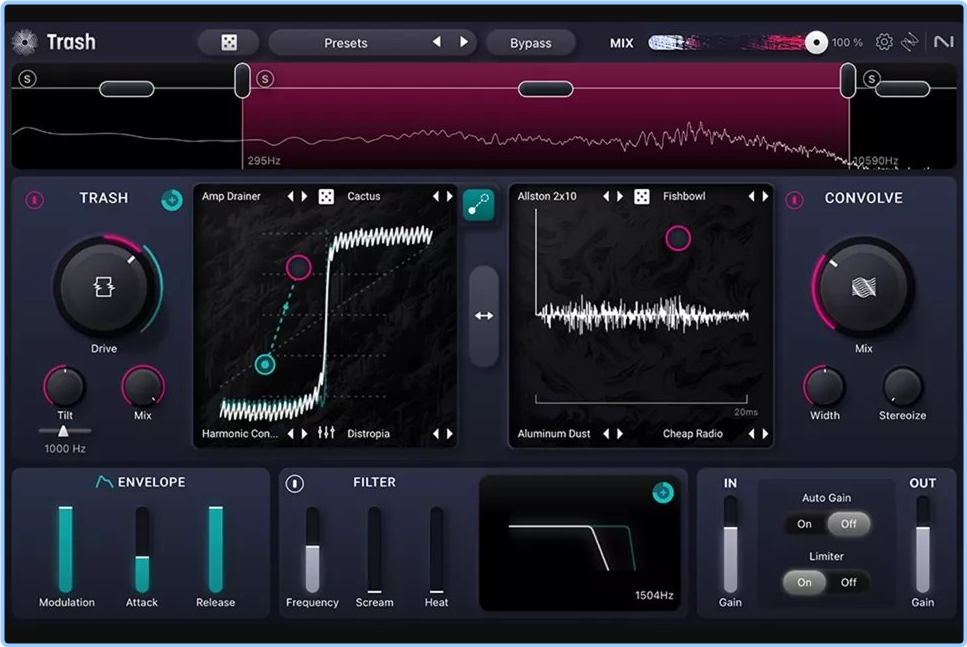Image resolution: width=967 pixels, height=647 pixels.
Task: Click the Drive knob center icon
Action: [x=104, y=287]
